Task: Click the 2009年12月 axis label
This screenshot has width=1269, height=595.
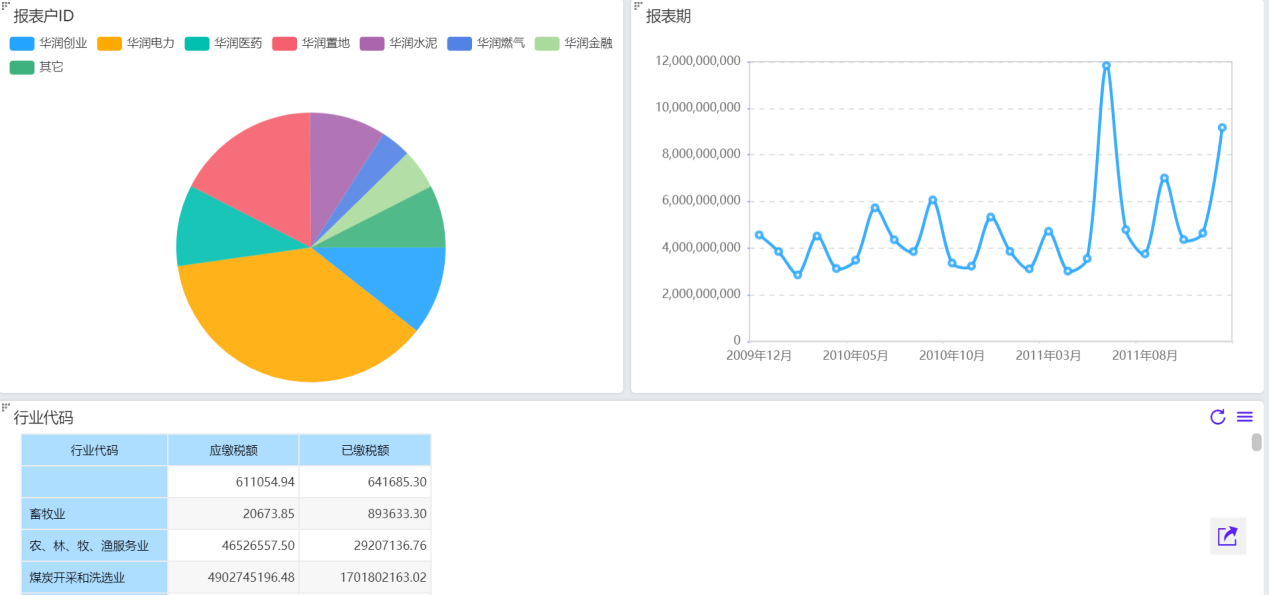Action: click(759, 355)
